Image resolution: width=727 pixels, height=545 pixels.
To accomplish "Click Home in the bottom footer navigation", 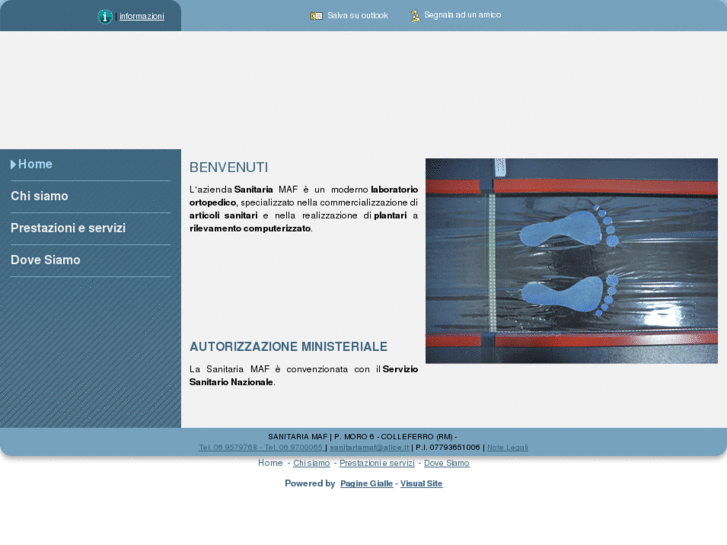I will 270,463.
